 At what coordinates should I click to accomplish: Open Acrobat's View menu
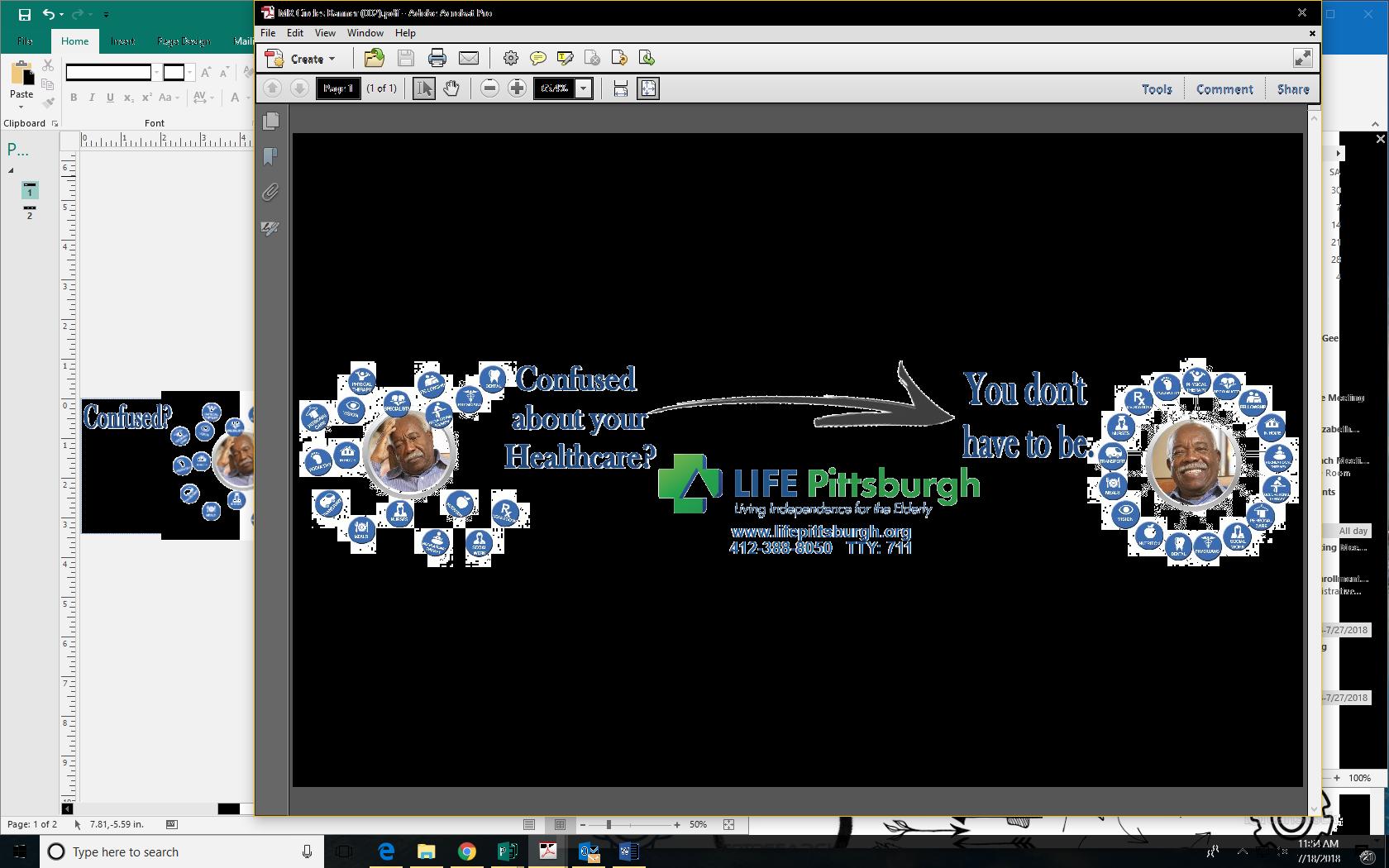325,33
